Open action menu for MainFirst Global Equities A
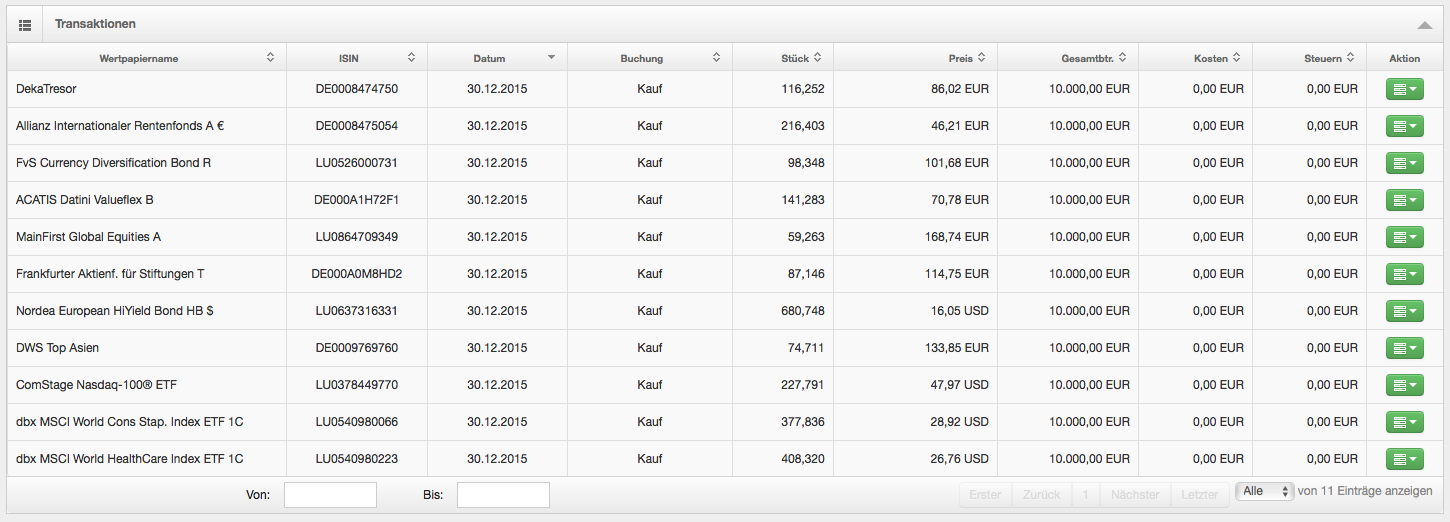1450x522 pixels. pyautogui.click(x=1405, y=237)
